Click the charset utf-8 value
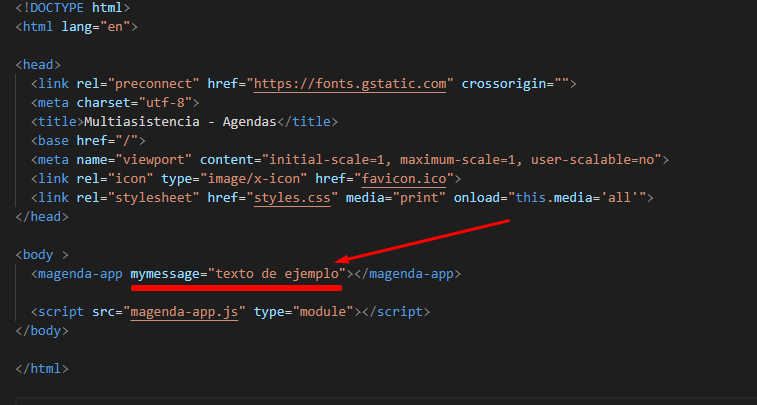 tap(171, 102)
